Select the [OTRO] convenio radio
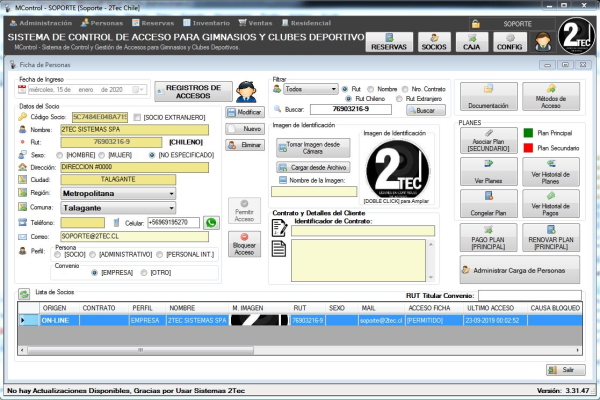This screenshot has width=600, height=400. (144, 273)
